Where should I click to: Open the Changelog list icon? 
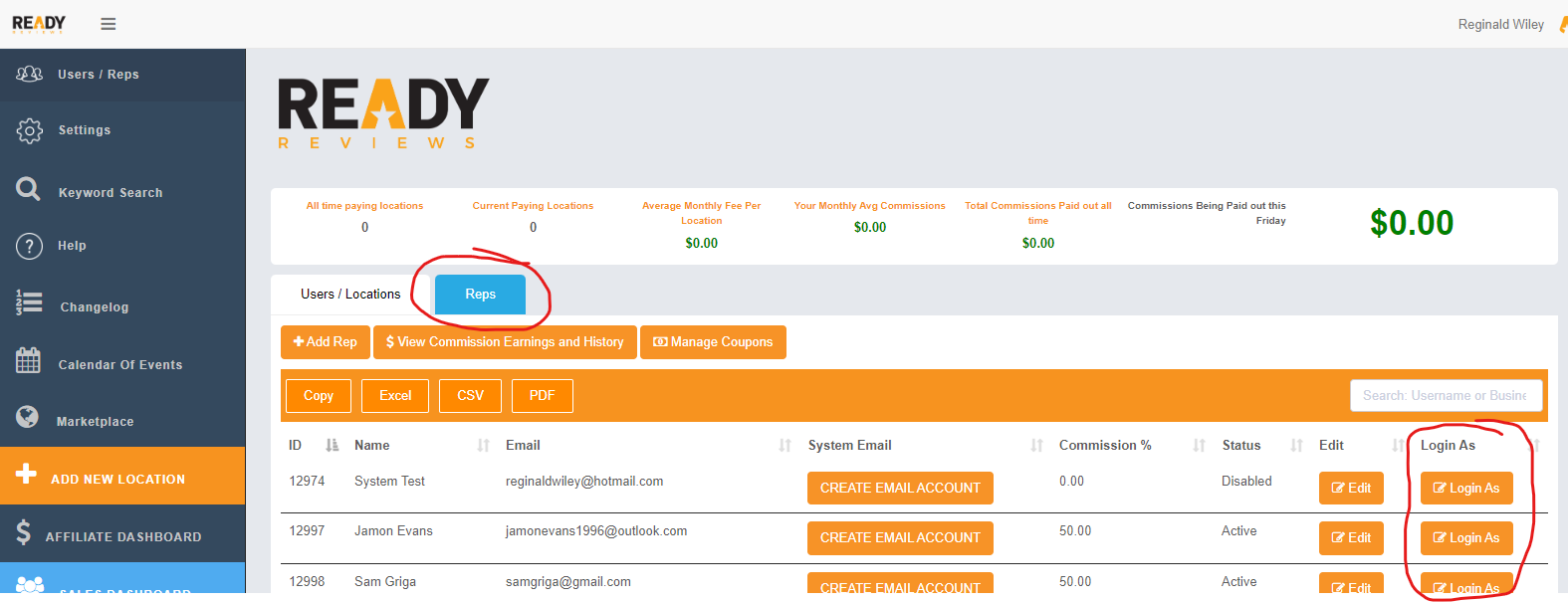pyautogui.click(x=30, y=302)
